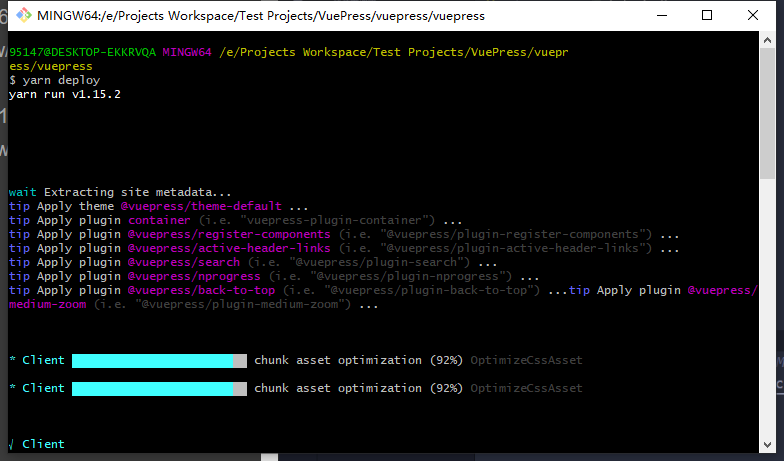
Task: Click the first Client progress bar
Action: tap(159, 360)
